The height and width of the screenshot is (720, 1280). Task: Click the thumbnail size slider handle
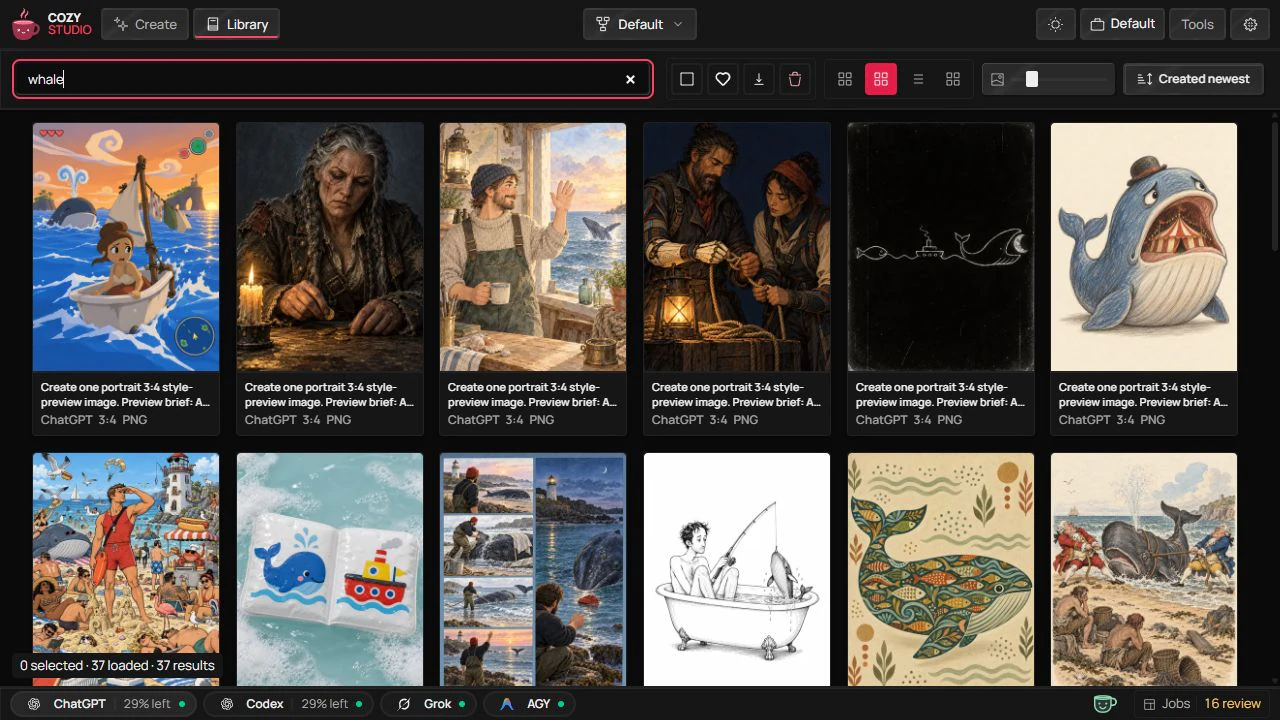click(x=1032, y=79)
